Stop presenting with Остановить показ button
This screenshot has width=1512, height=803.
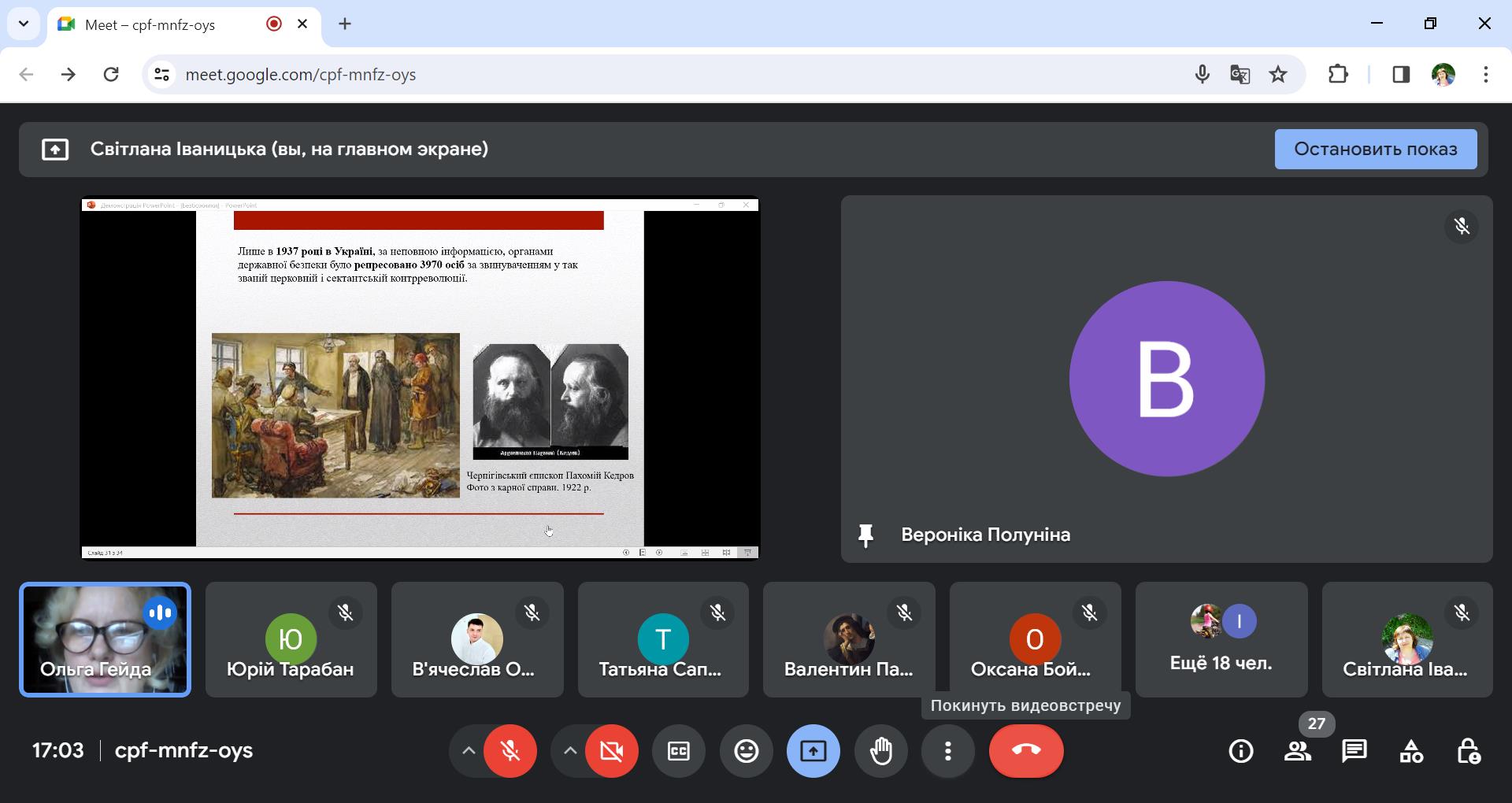pyautogui.click(x=1376, y=149)
